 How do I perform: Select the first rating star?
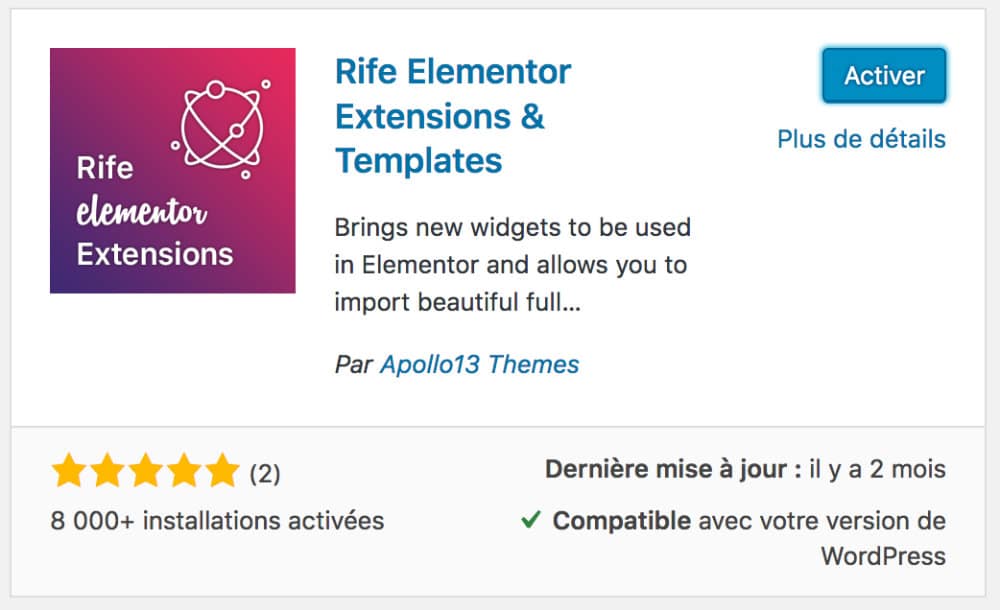[x=70, y=468]
